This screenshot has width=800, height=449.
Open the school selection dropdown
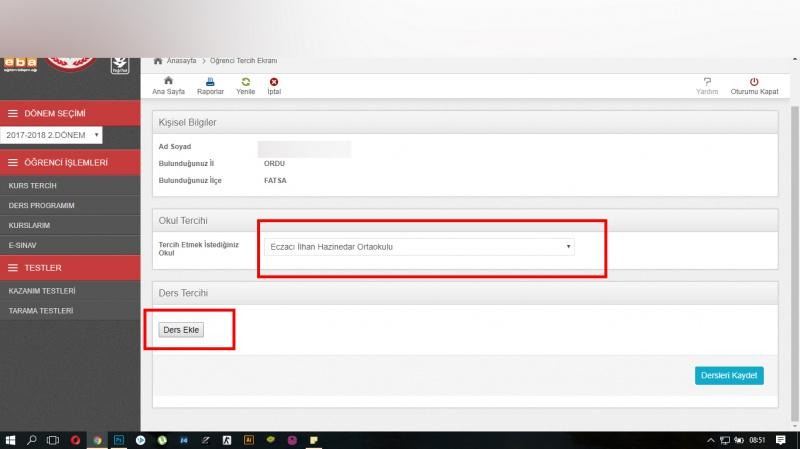point(418,246)
